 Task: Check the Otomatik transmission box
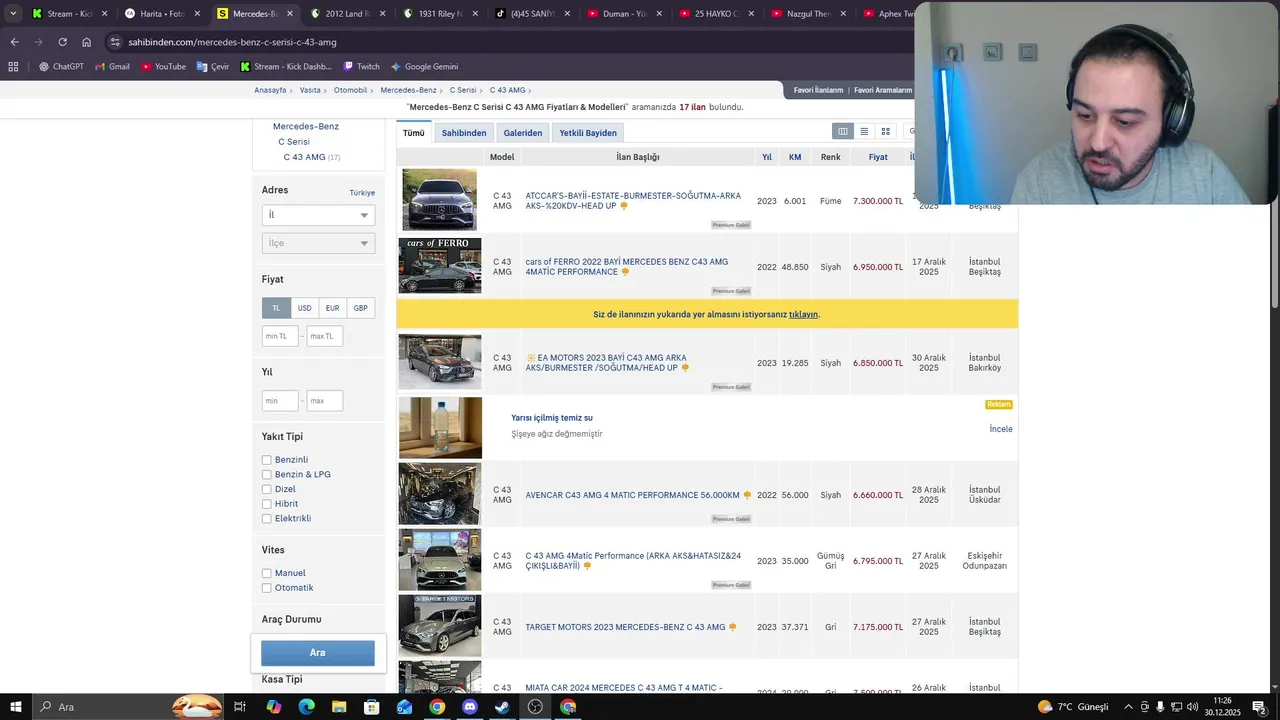(267, 588)
